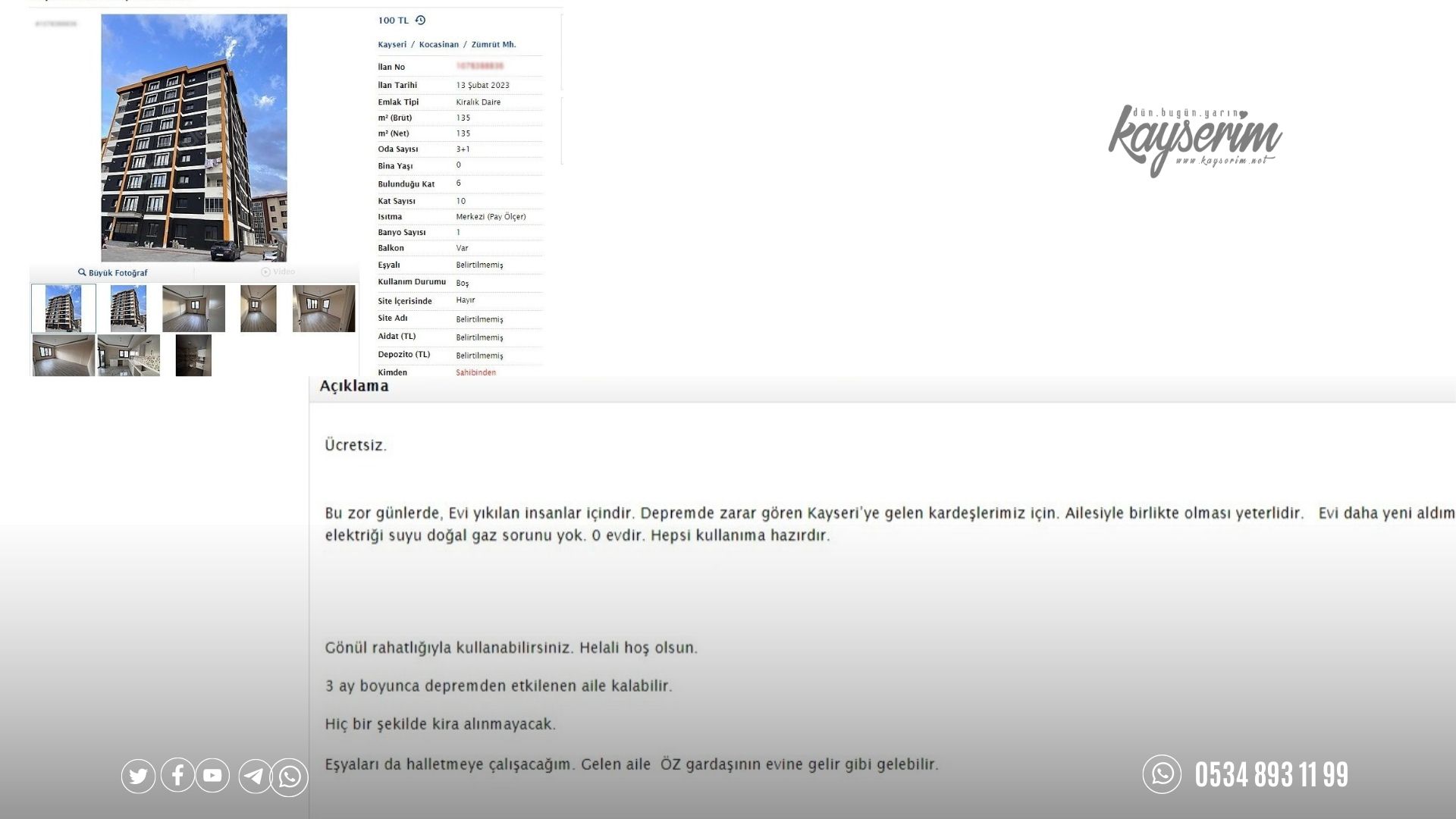Click the Kocasinan breadcrumb link
Screen dimensions: 1456x819
pos(438,45)
